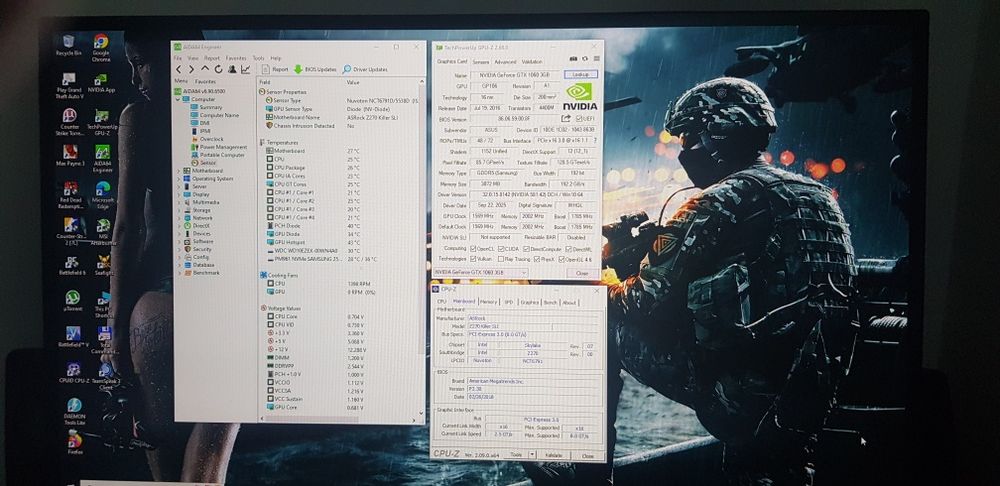Click the GPU-Z refresh icon
Image resolution: width=1000 pixels, height=486 pixels.
point(584,59)
